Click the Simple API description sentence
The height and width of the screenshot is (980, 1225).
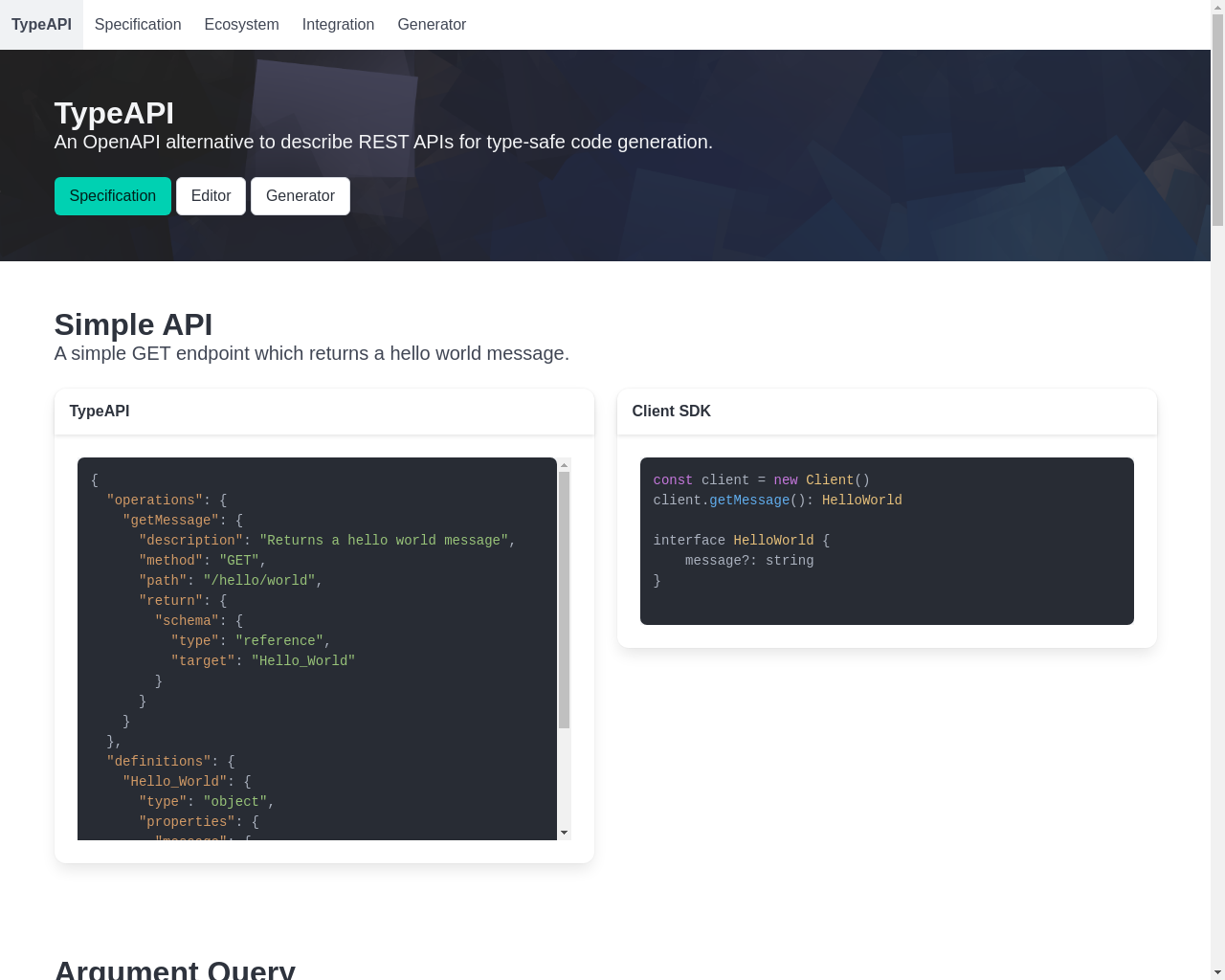312,353
